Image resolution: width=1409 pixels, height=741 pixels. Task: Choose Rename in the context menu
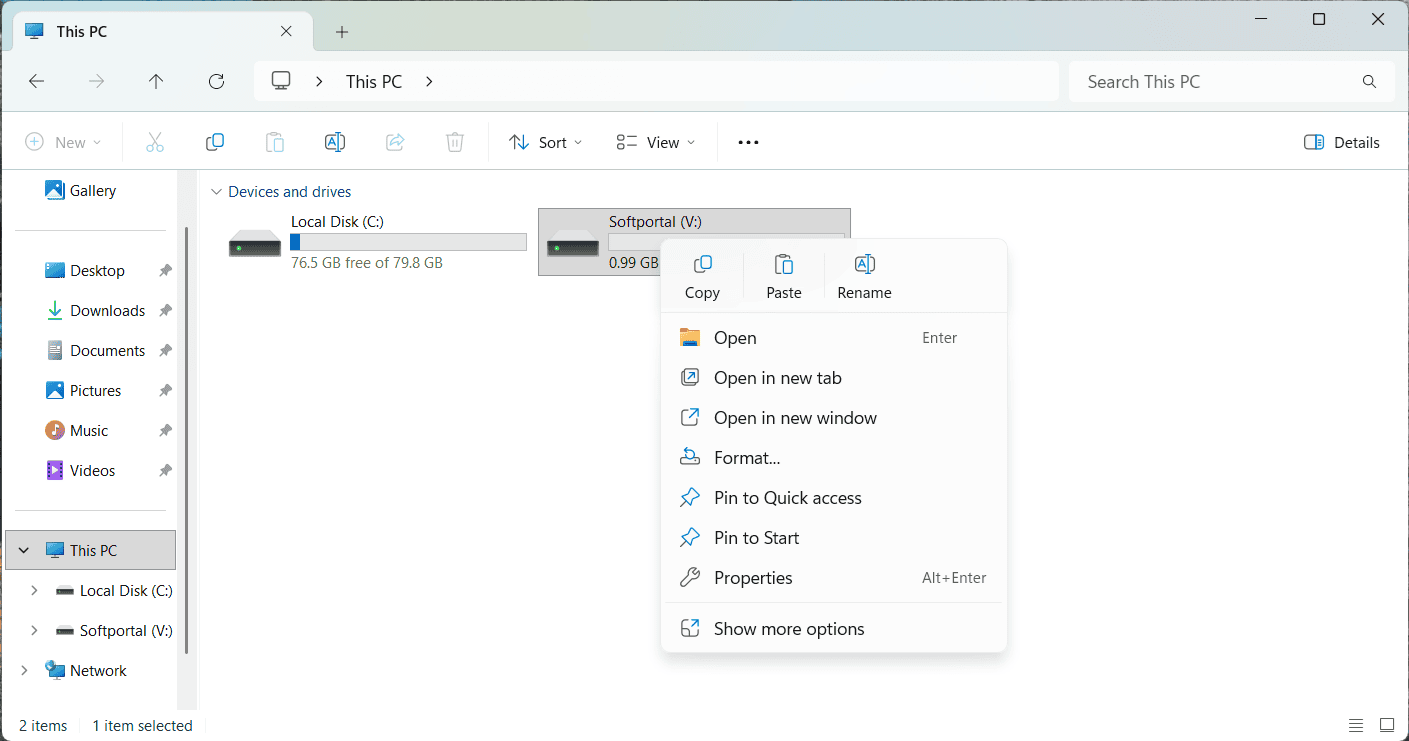pyautogui.click(x=865, y=277)
